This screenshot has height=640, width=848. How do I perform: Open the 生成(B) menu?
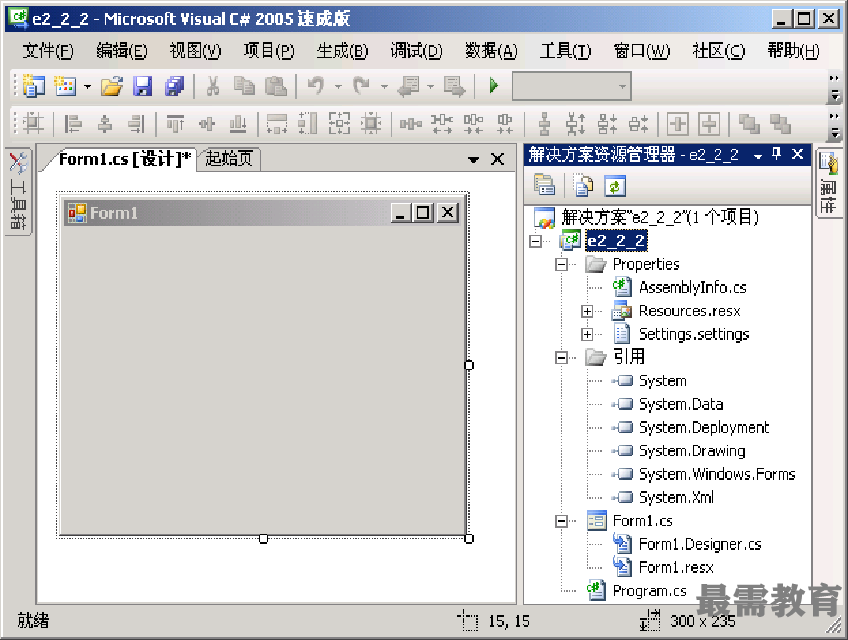(x=342, y=51)
